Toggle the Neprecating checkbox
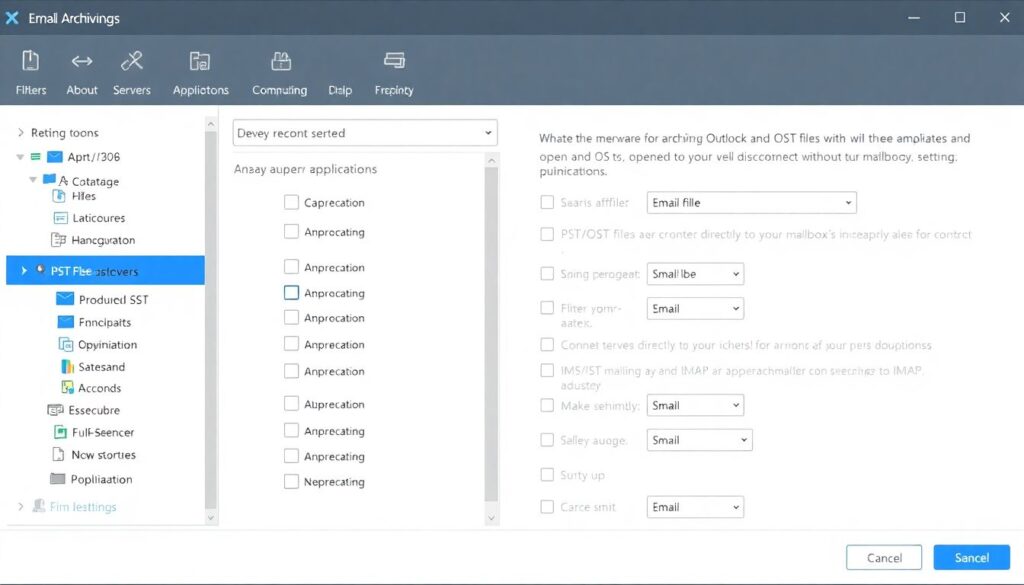This screenshot has height=585, width=1024. tap(291, 481)
